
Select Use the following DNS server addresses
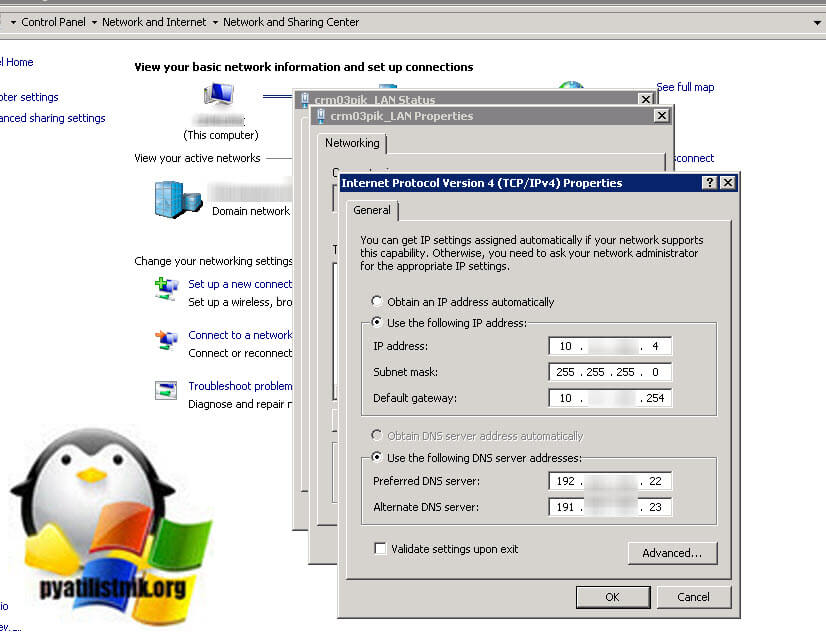click(x=377, y=458)
